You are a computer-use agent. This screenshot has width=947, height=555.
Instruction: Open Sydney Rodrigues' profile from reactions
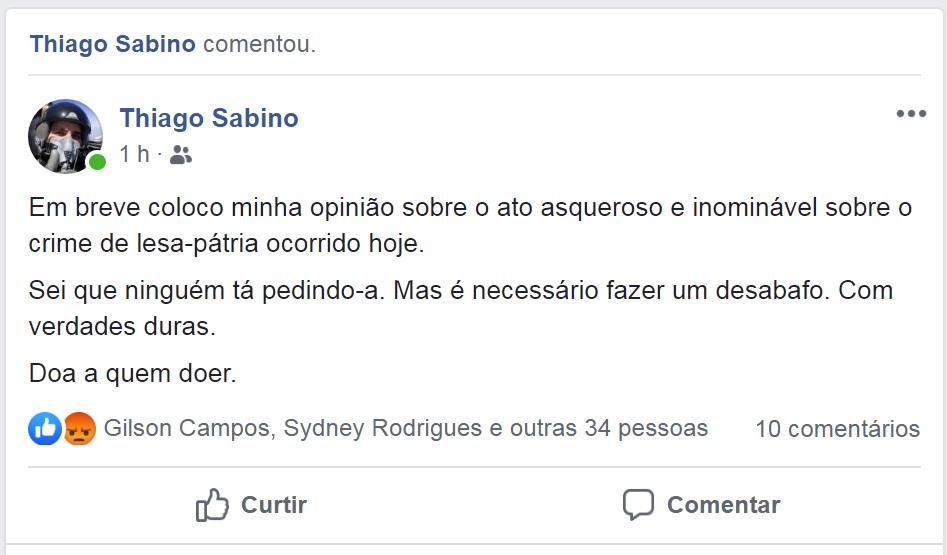(x=383, y=428)
